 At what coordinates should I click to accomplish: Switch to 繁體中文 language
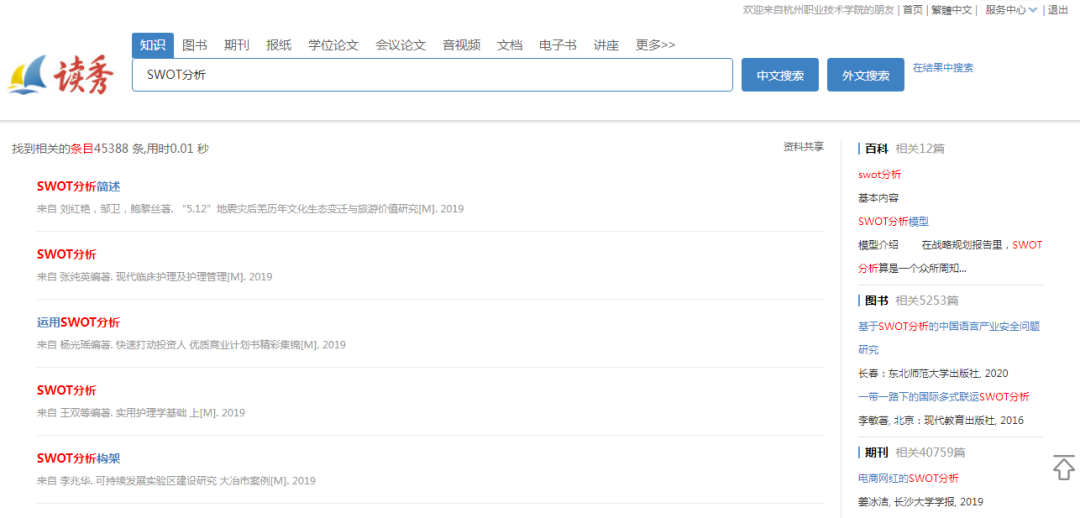(951, 10)
